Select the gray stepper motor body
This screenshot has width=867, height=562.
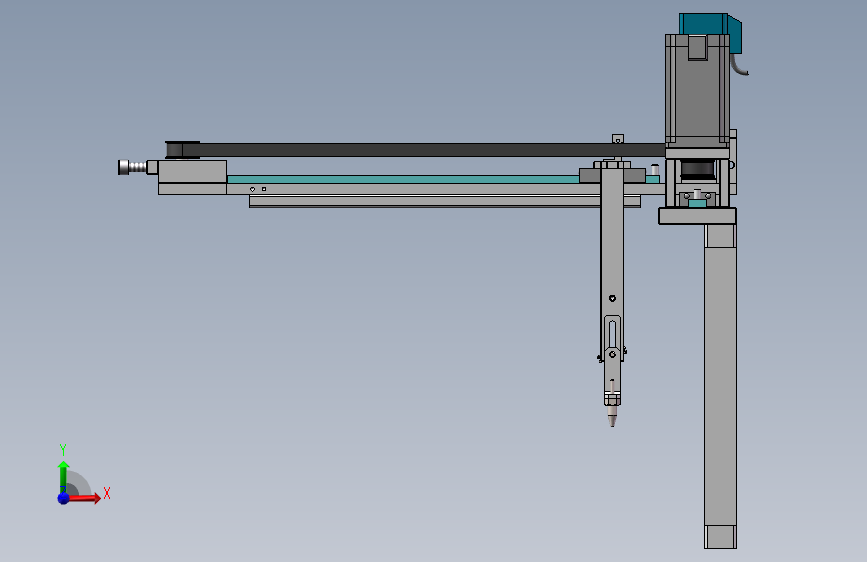[x=697, y=91]
